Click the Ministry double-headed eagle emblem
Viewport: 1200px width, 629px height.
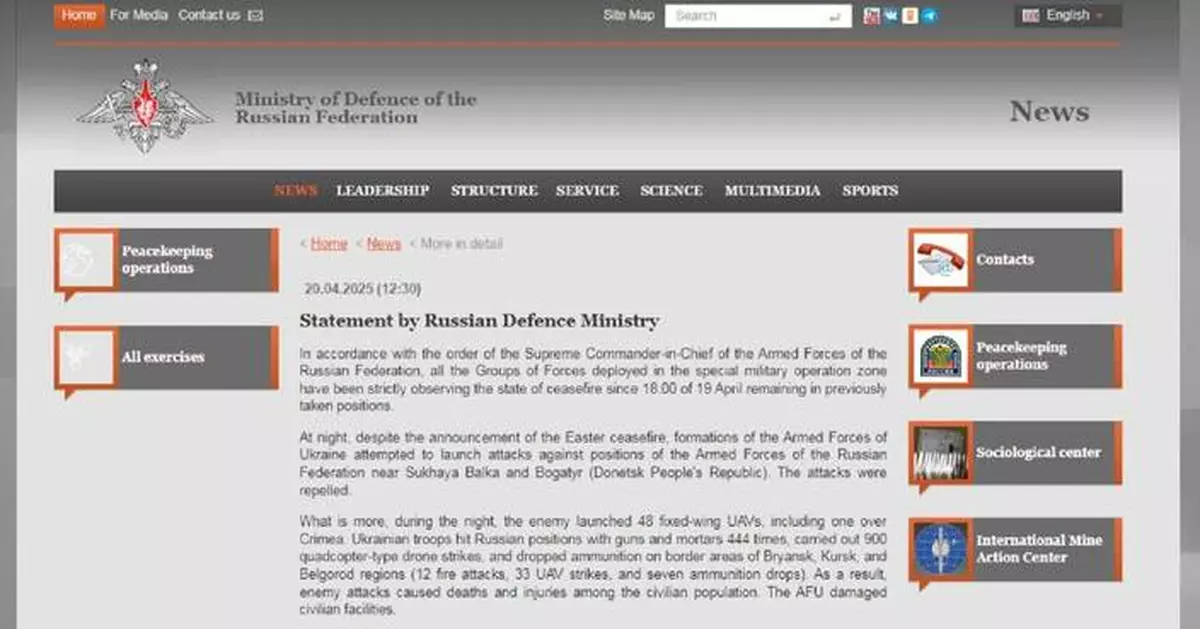[x=145, y=105]
